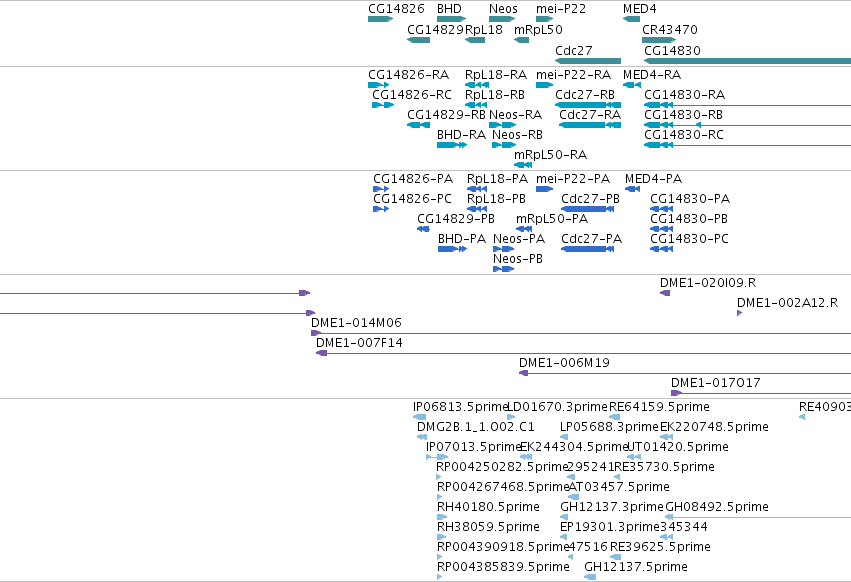Select protein CG14826-PA
This screenshot has height=582, width=851.
[x=381, y=189]
